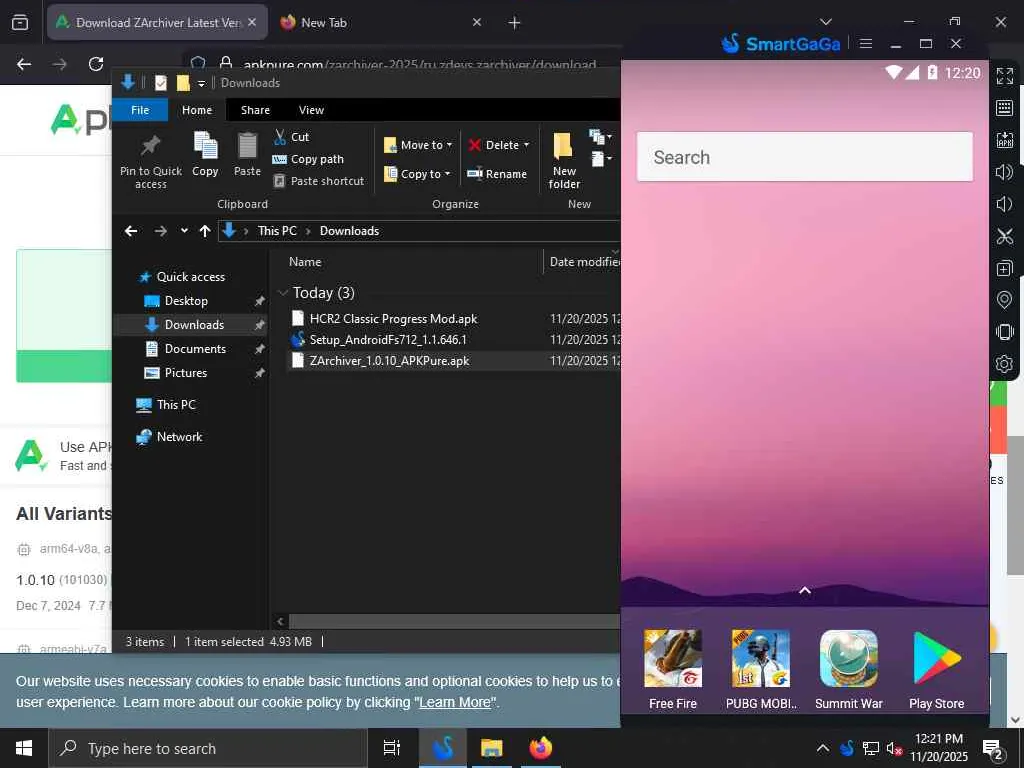The height and width of the screenshot is (768, 1024).
Task: Expand Android app drawer arrow
Action: point(805,590)
